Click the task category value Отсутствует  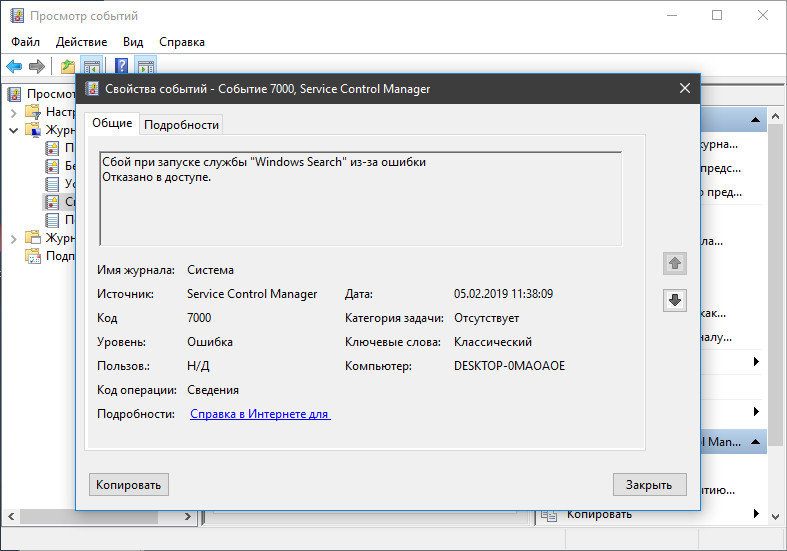click(486, 318)
